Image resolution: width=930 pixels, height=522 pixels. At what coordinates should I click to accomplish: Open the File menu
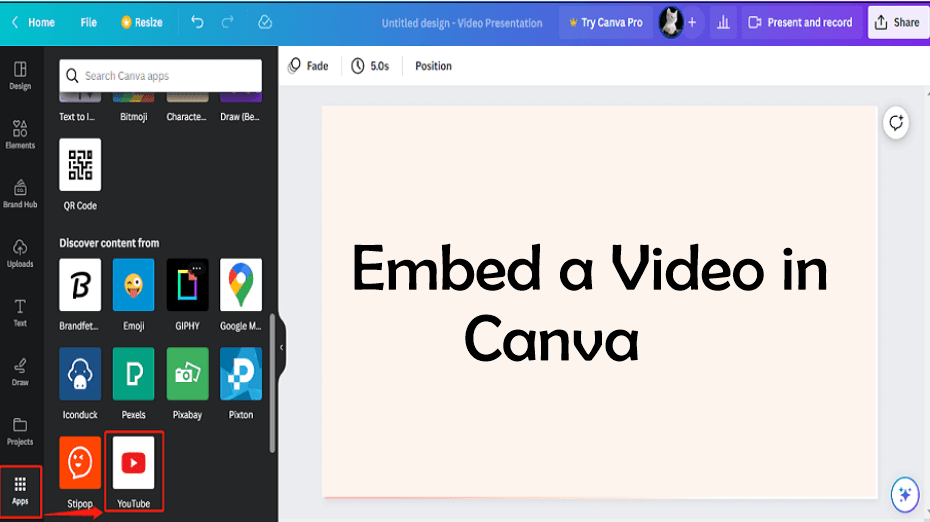click(x=89, y=22)
